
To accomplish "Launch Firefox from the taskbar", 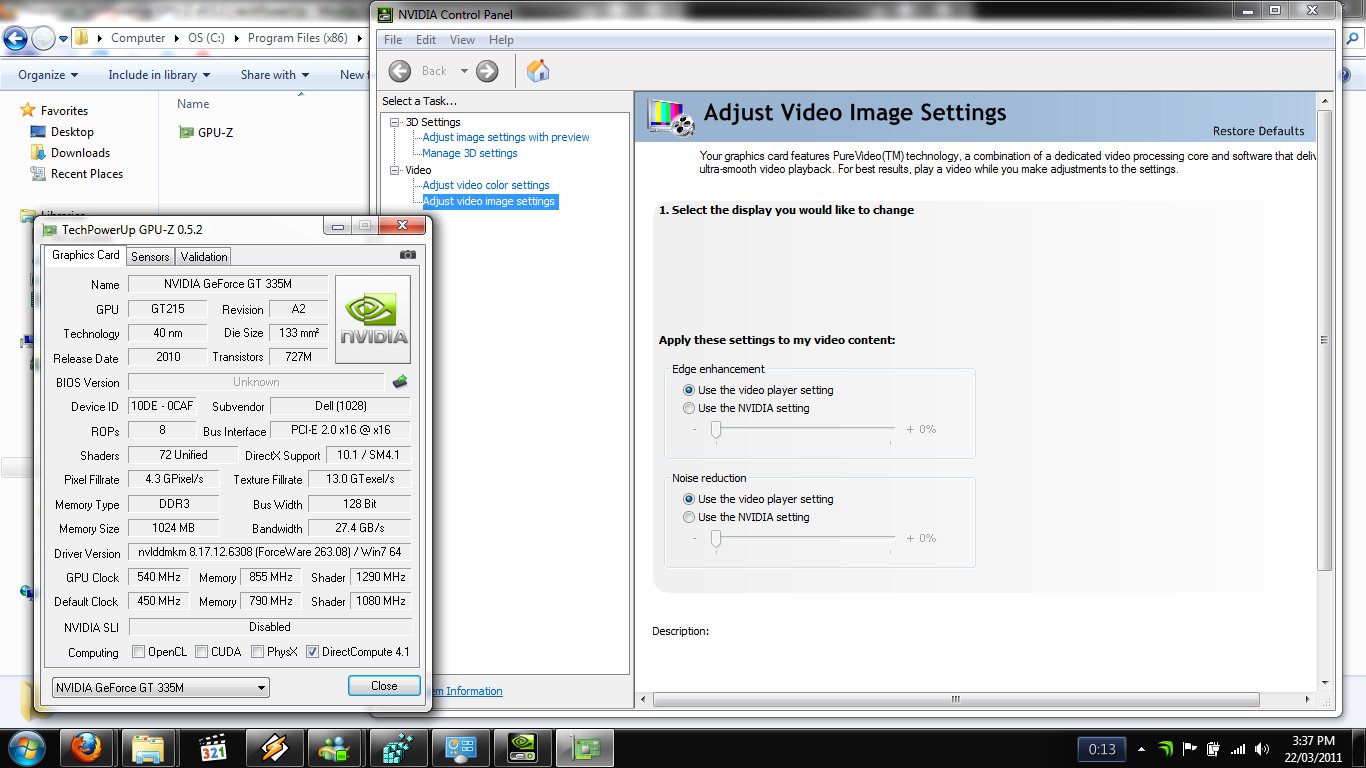I will click(87, 748).
